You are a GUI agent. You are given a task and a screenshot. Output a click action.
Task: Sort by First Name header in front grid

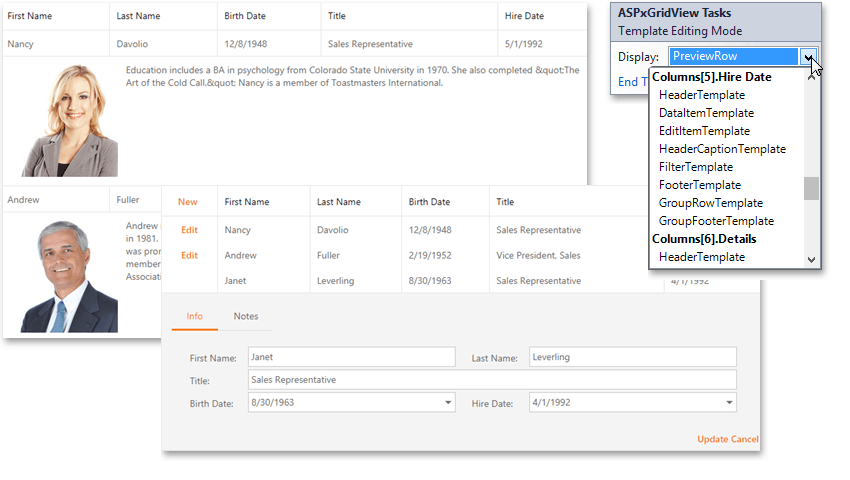point(247,202)
